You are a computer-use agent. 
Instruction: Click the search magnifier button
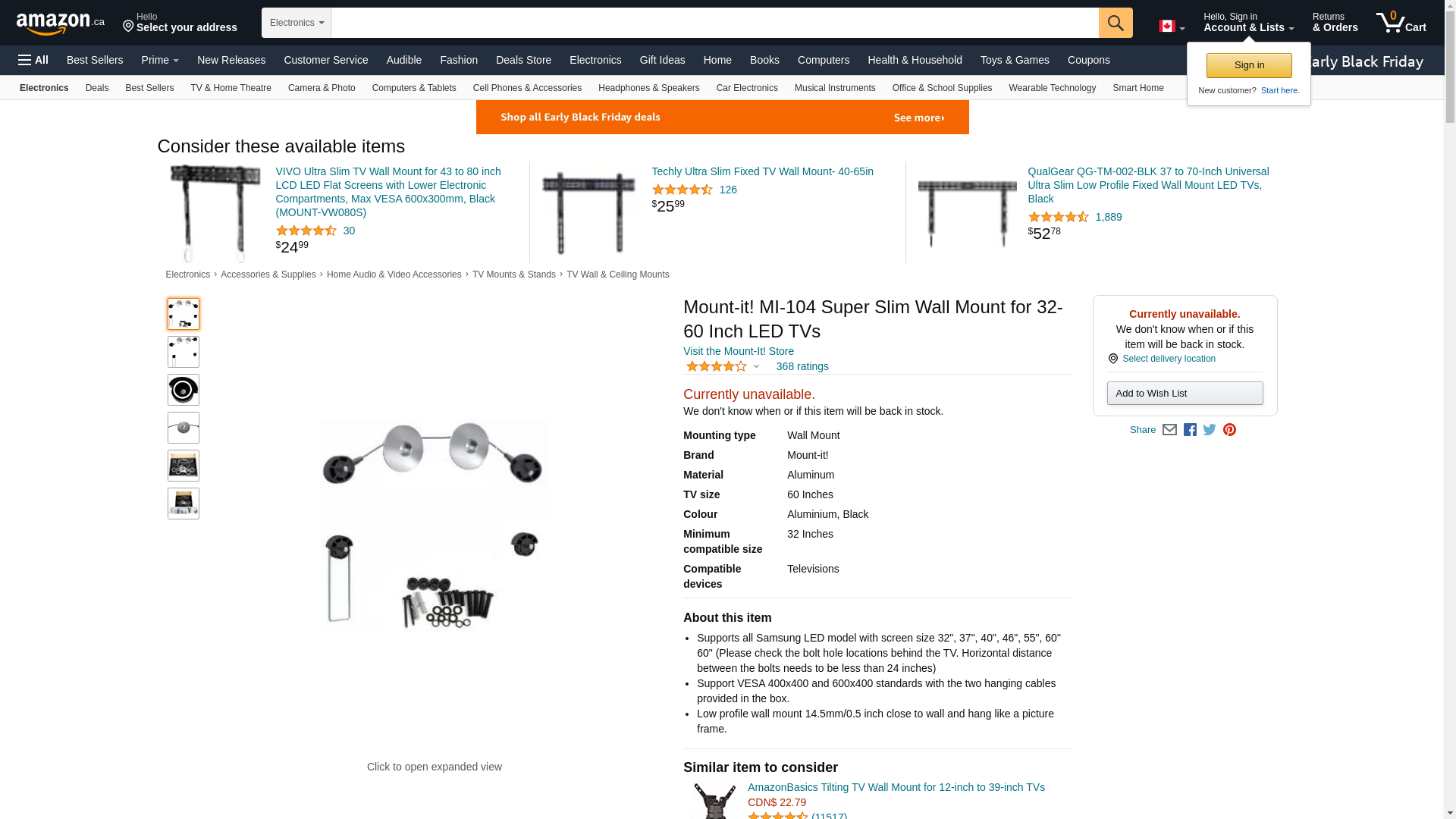click(x=1115, y=23)
